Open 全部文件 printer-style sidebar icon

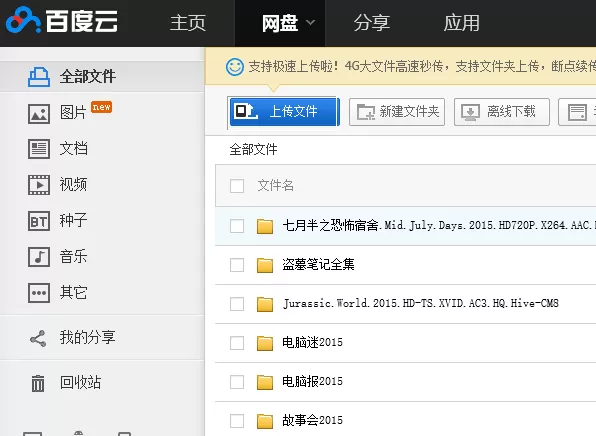tap(39, 77)
